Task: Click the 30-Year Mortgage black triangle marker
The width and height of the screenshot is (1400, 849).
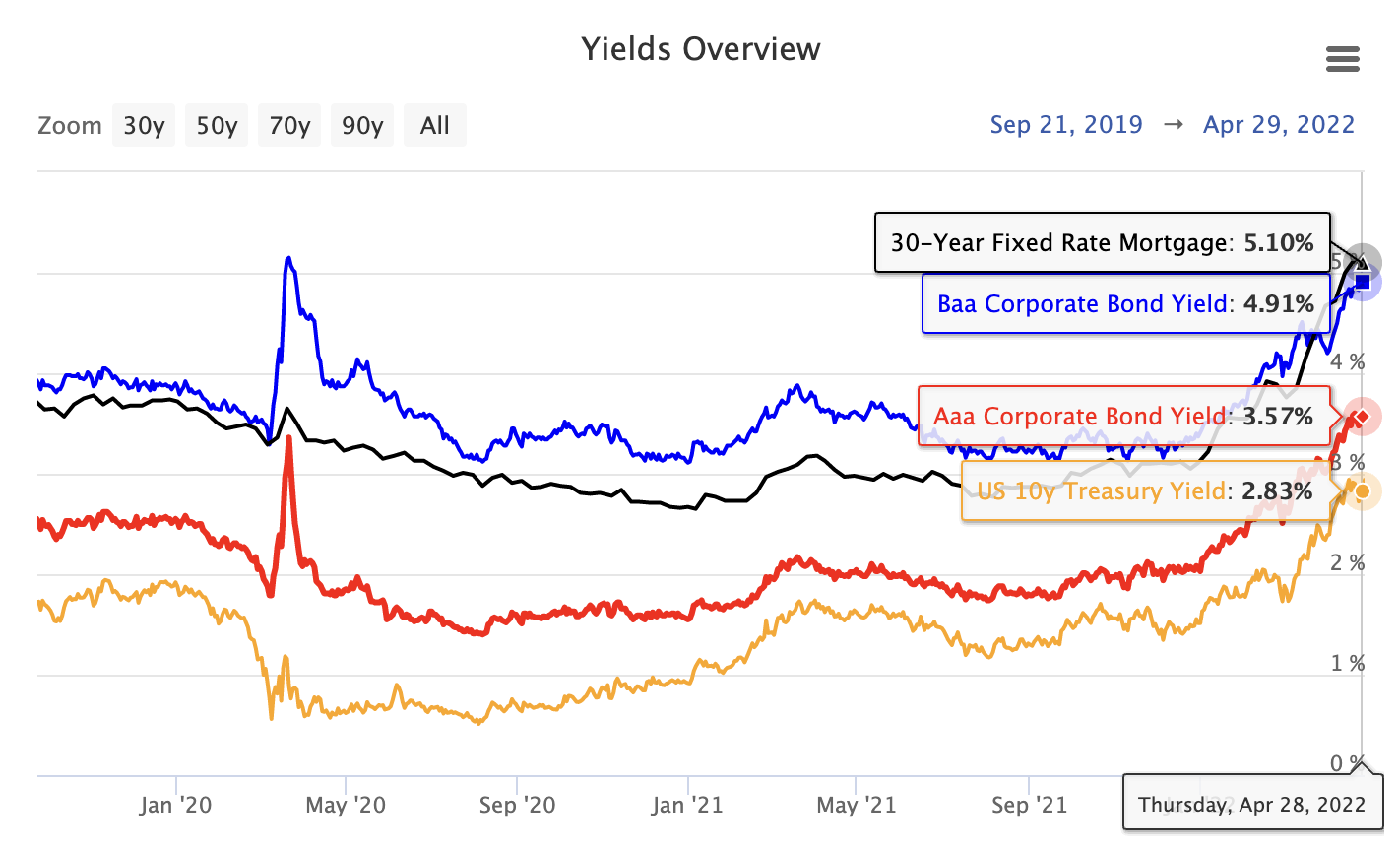Action: 1363,261
